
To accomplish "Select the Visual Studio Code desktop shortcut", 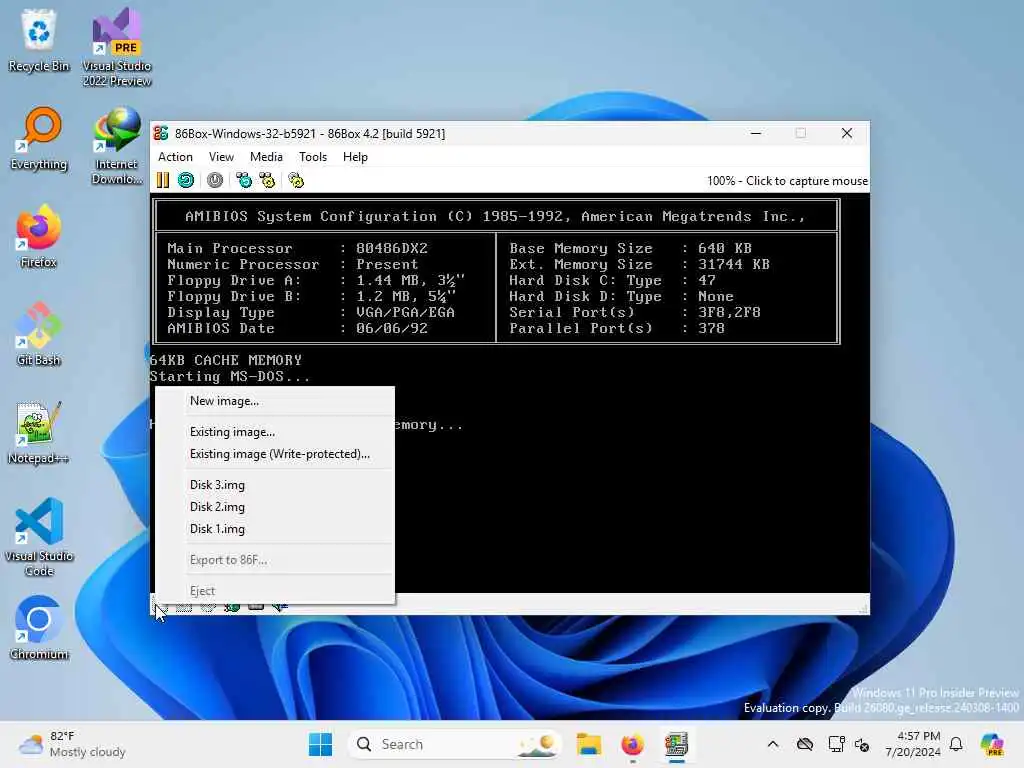I will [39, 537].
